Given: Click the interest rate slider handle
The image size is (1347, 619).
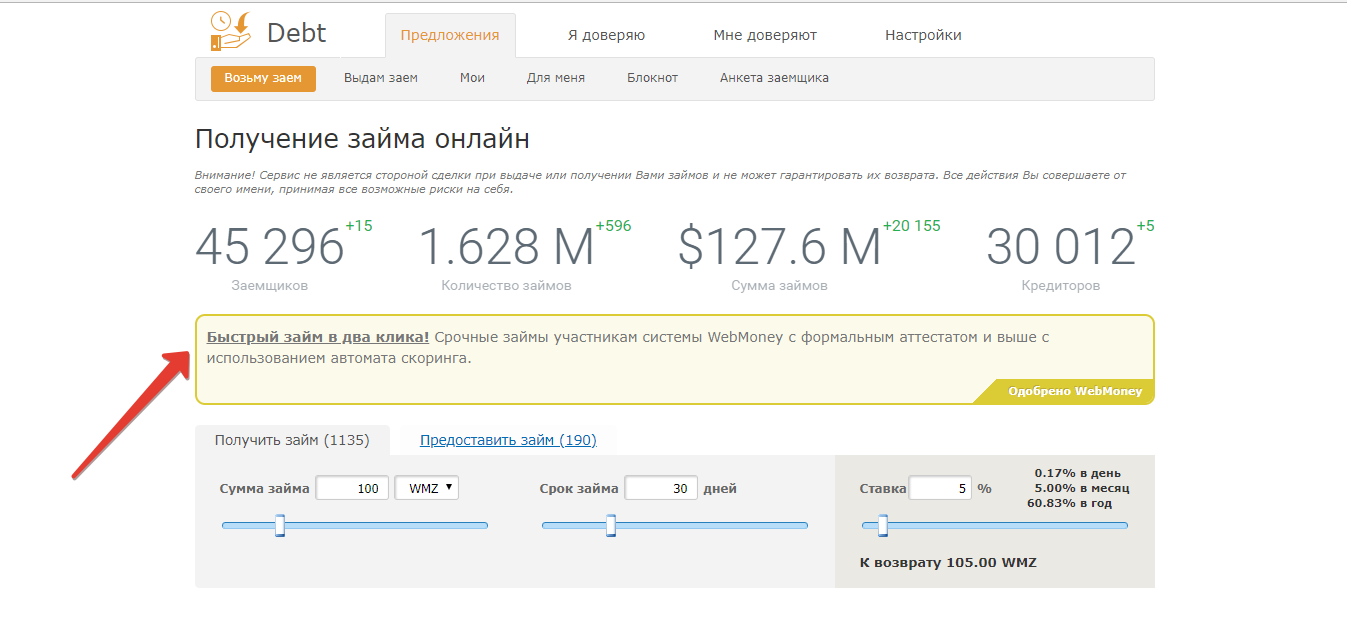Looking at the screenshot, I should pyautogui.click(x=882, y=525).
